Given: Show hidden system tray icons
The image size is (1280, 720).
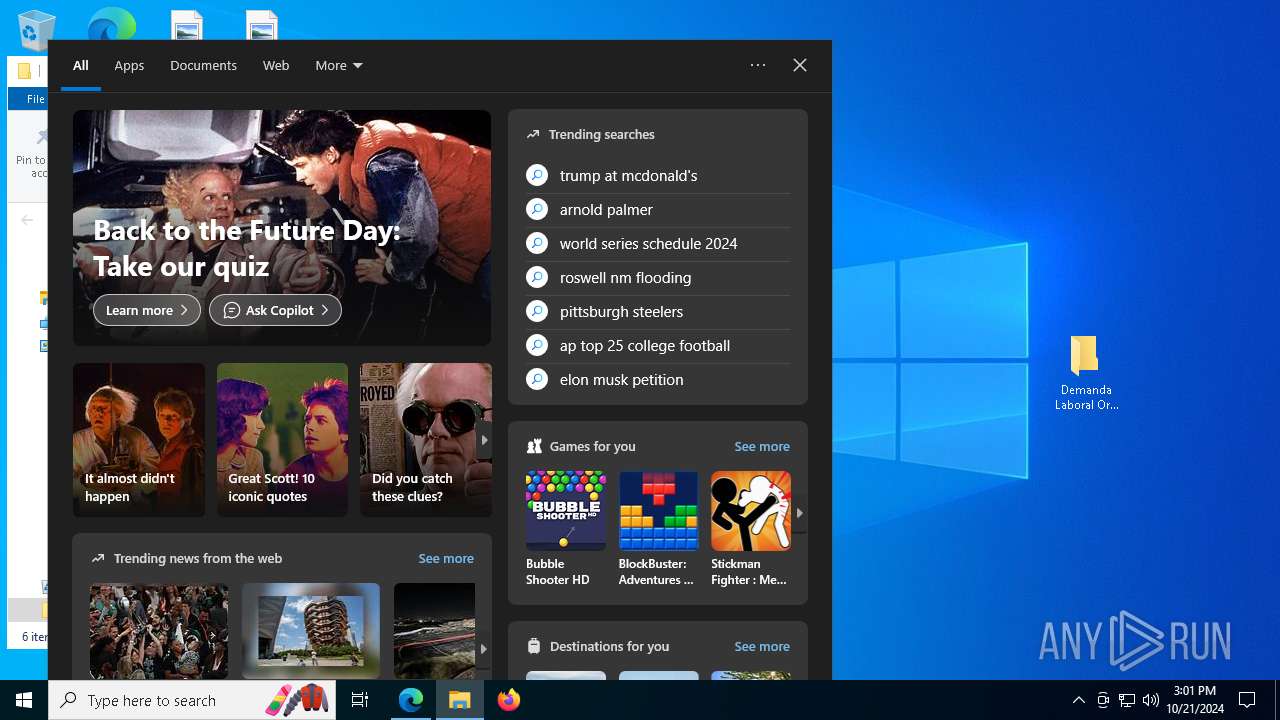Looking at the screenshot, I should coord(1078,700).
